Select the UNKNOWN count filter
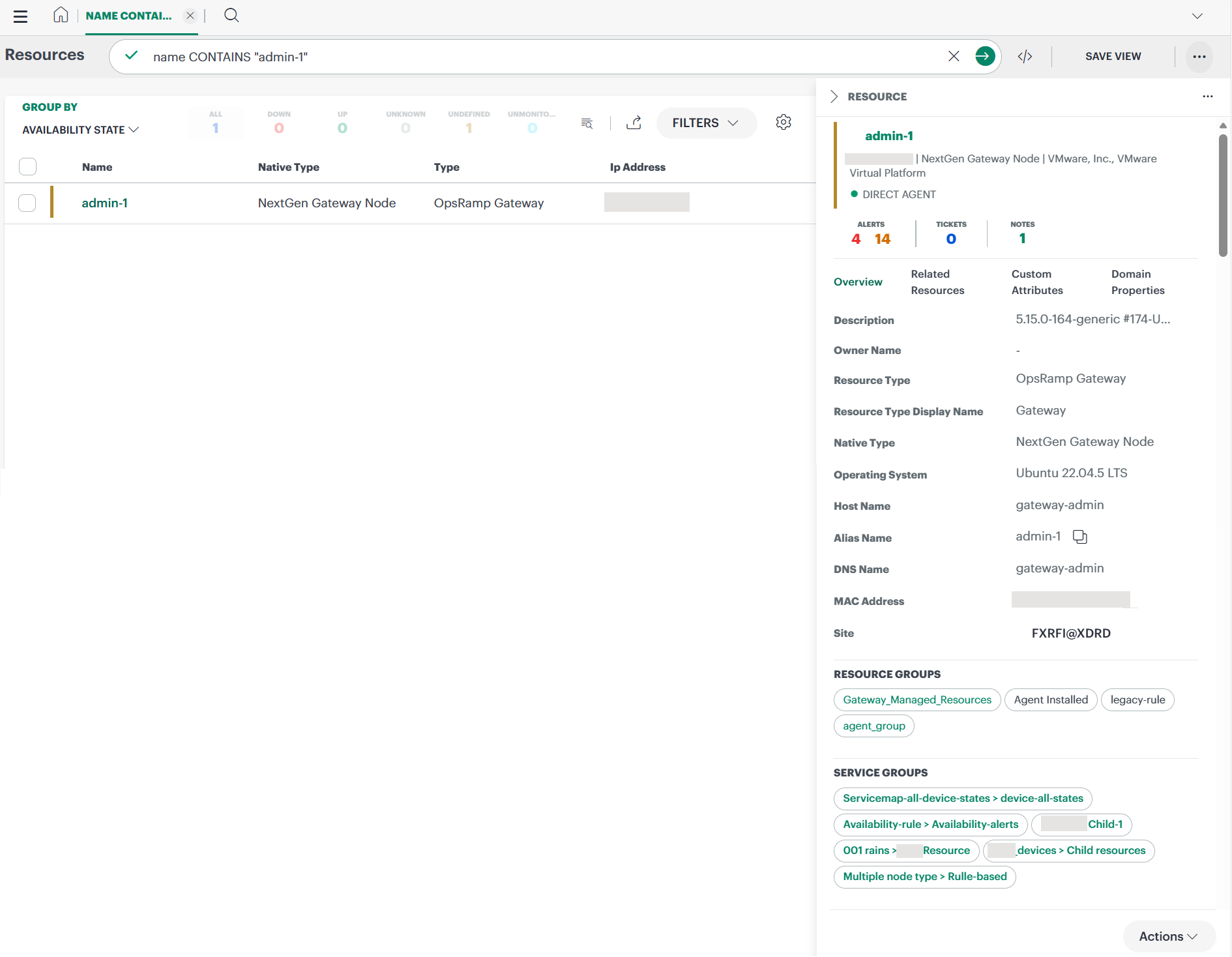 click(x=405, y=123)
